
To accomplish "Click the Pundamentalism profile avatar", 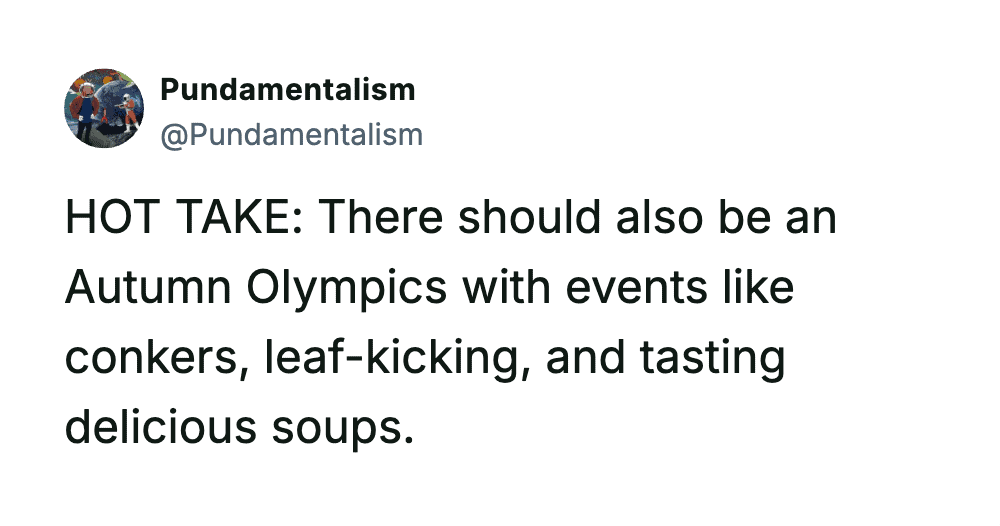I will (104, 109).
